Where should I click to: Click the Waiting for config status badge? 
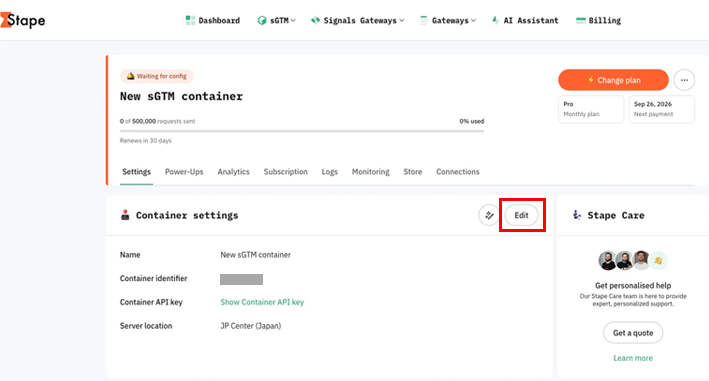[x=156, y=76]
